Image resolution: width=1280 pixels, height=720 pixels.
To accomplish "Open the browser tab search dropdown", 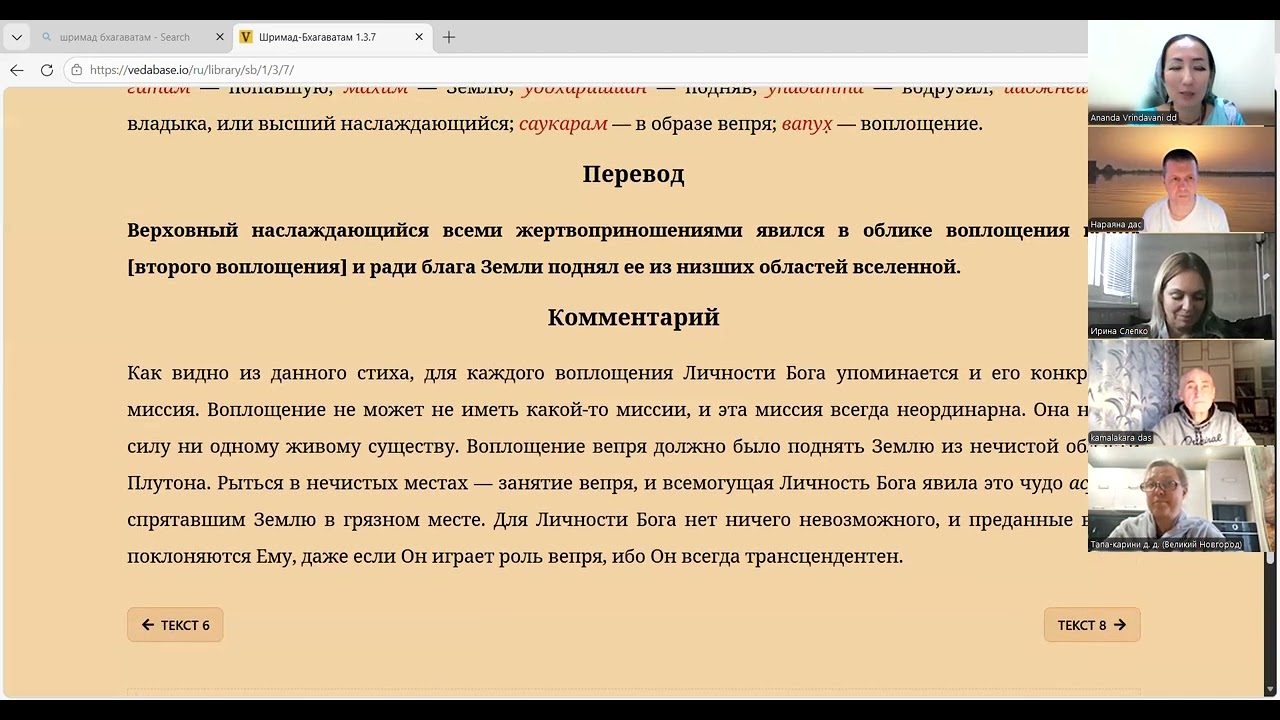I will pos(17,37).
